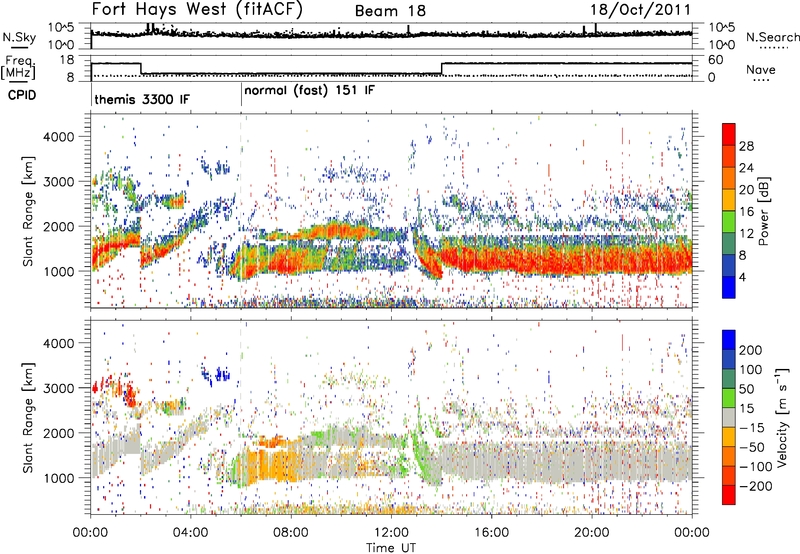Click the frequency step-up near 14:00 UT
800x554 pixels.
pyautogui.click(x=442, y=68)
